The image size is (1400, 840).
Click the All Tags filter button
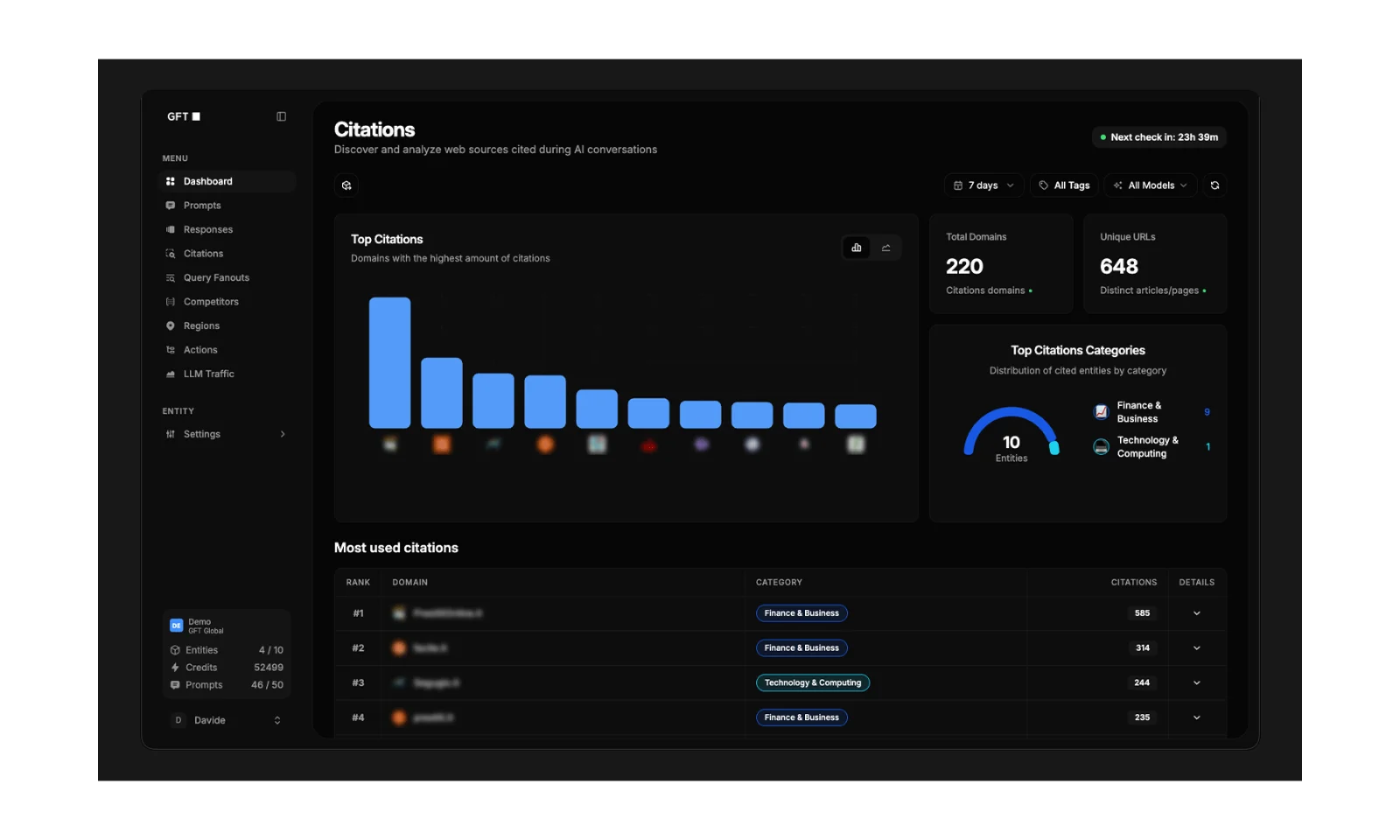point(1064,185)
